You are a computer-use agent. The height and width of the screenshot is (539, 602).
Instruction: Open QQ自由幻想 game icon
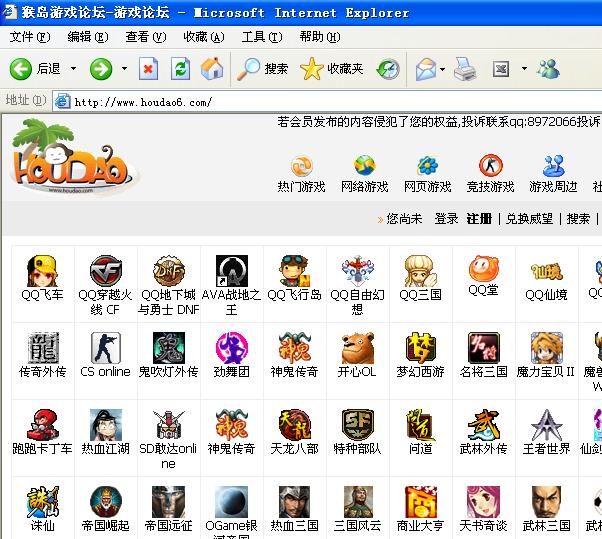click(x=357, y=271)
